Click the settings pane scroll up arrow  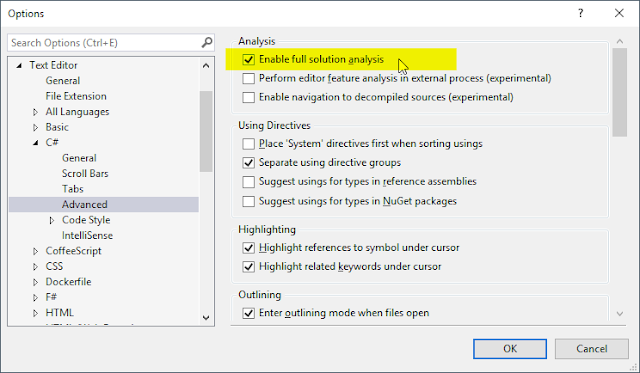[620, 41]
